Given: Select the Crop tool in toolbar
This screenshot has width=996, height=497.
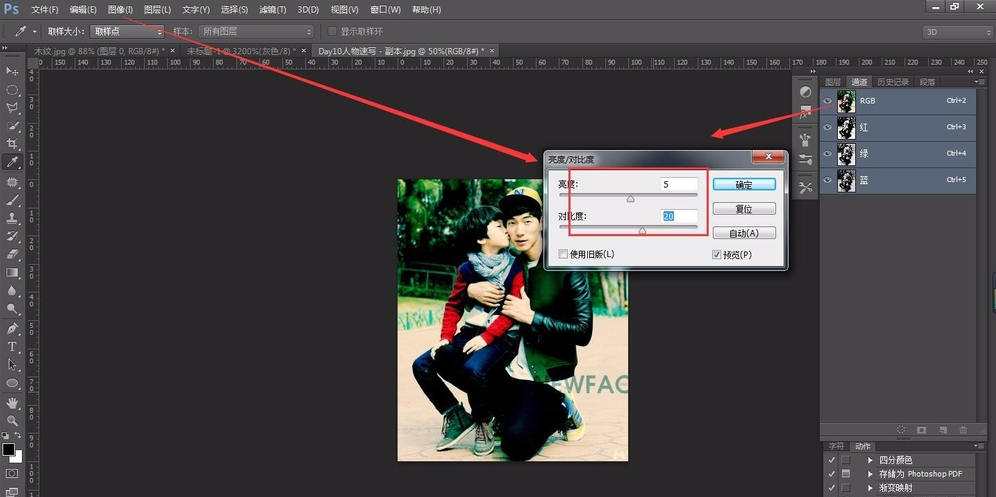Looking at the screenshot, I should [x=13, y=144].
